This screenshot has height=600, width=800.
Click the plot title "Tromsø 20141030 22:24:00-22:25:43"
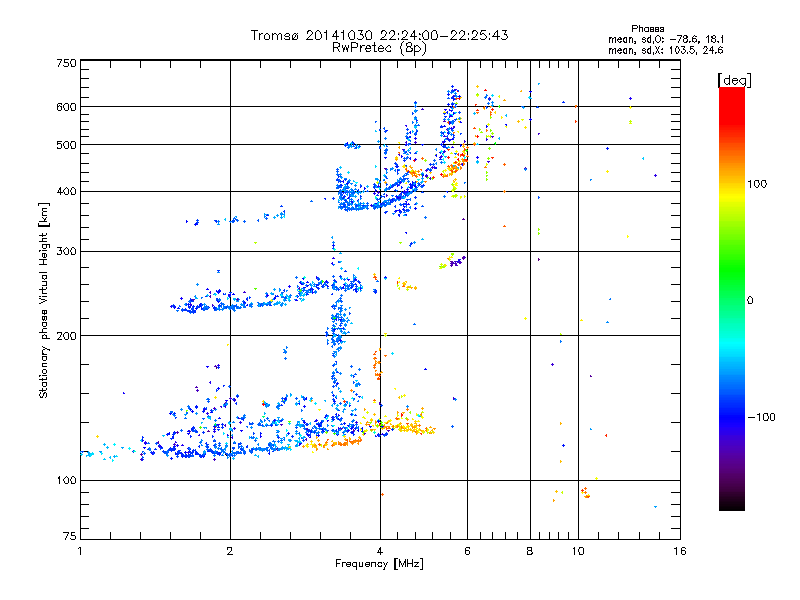(379, 35)
